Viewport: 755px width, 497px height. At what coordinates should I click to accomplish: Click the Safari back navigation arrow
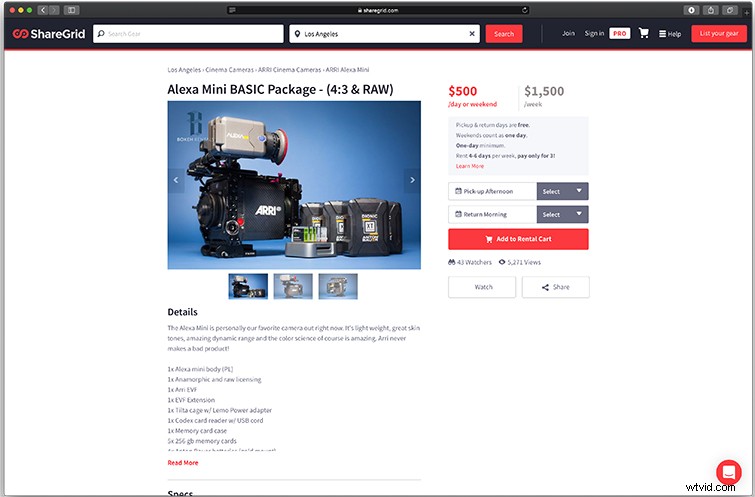pyautogui.click(x=41, y=9)
